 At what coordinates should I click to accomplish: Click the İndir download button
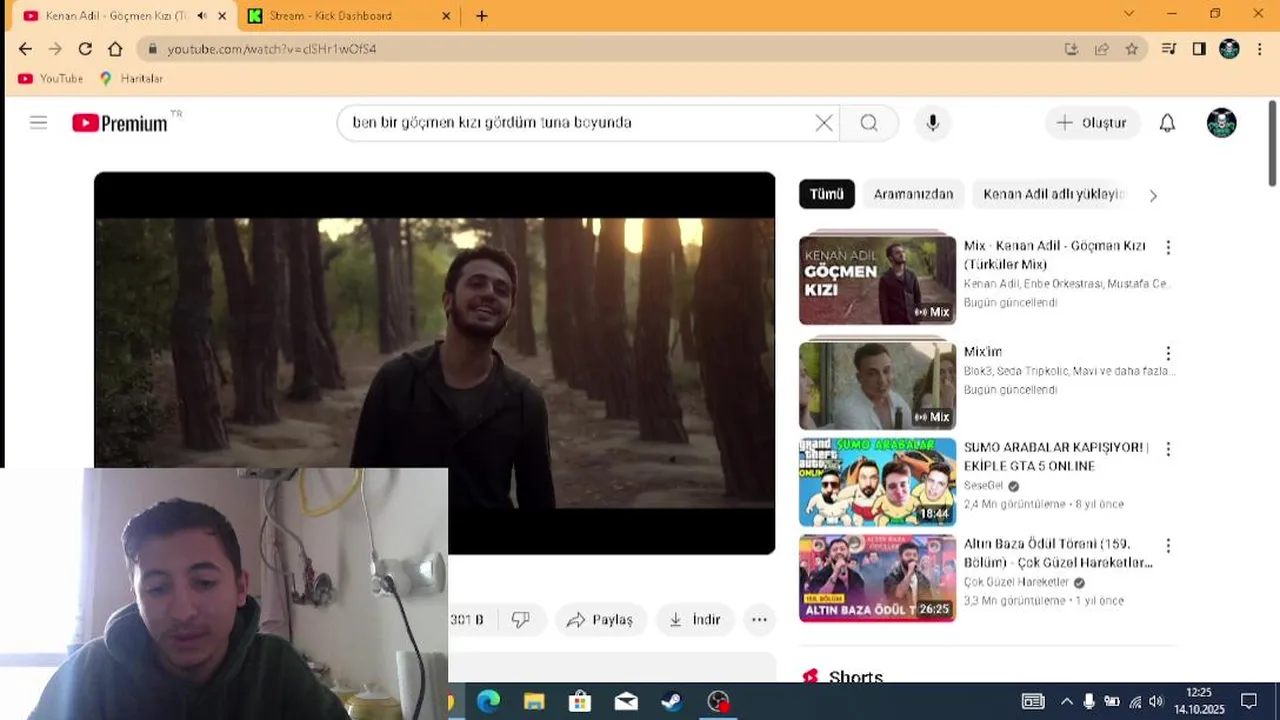click(x=695, y=620)
